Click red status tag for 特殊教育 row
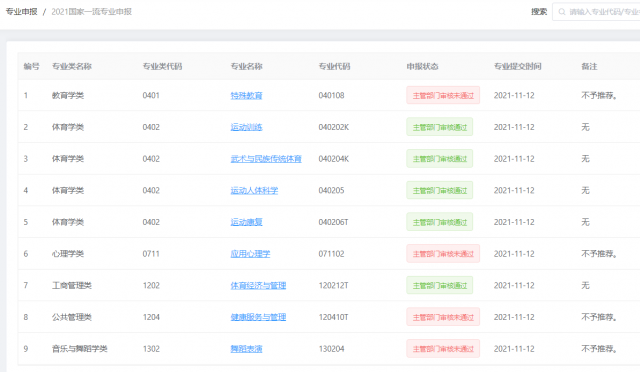Image resolution: width=640 pixels, height=372 pixels. pos(443,96)
